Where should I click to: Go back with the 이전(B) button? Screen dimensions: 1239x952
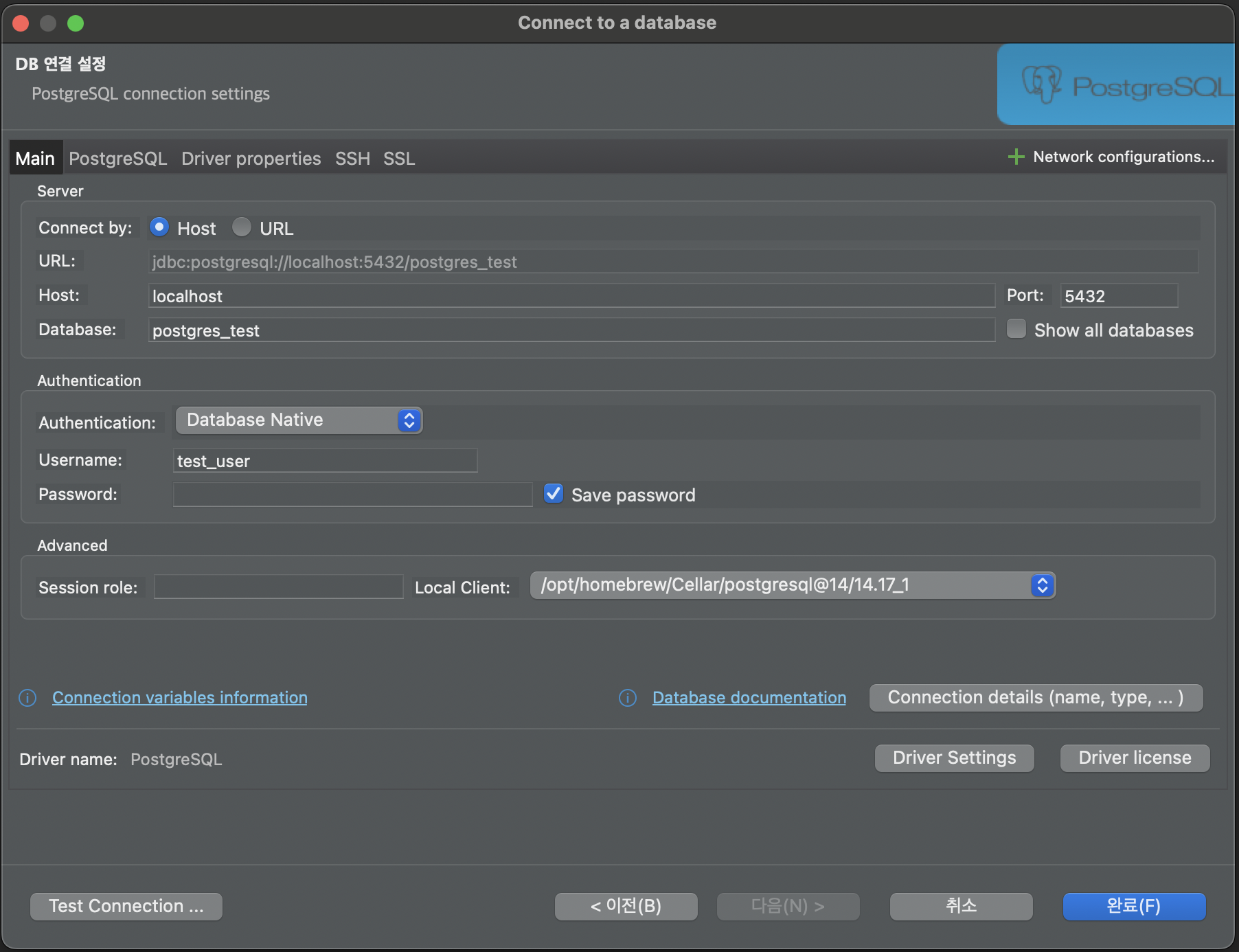point(626,907)
